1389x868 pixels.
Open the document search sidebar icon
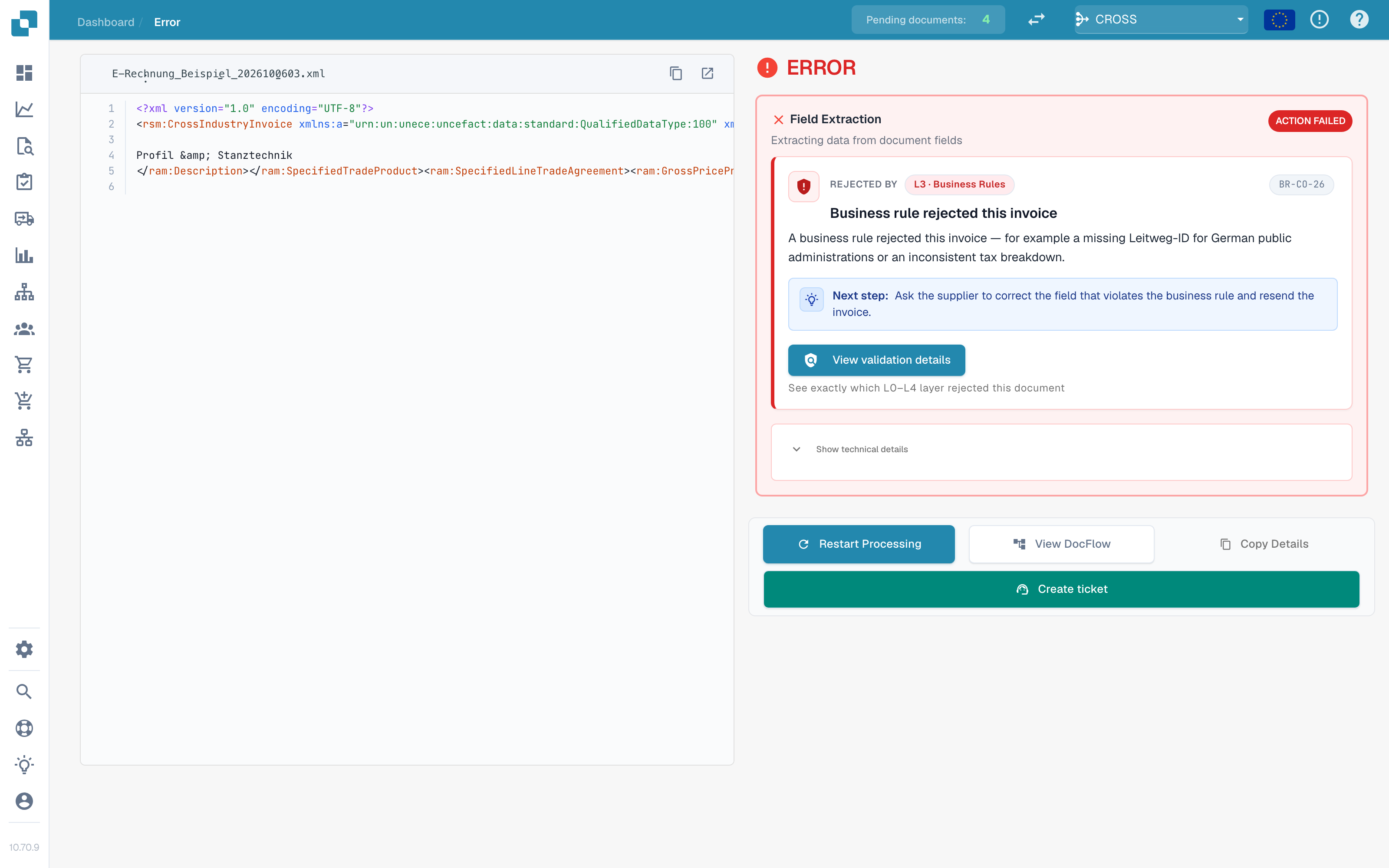(24, 146)
